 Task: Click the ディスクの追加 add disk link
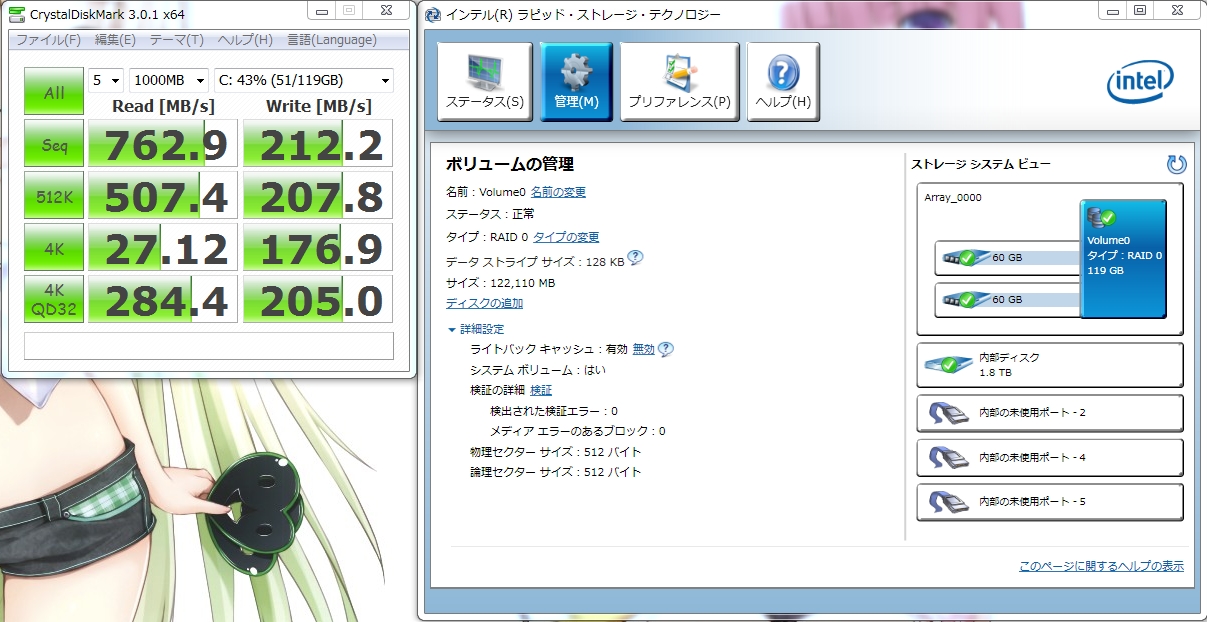pyautogui.click(x=484, y=303)
